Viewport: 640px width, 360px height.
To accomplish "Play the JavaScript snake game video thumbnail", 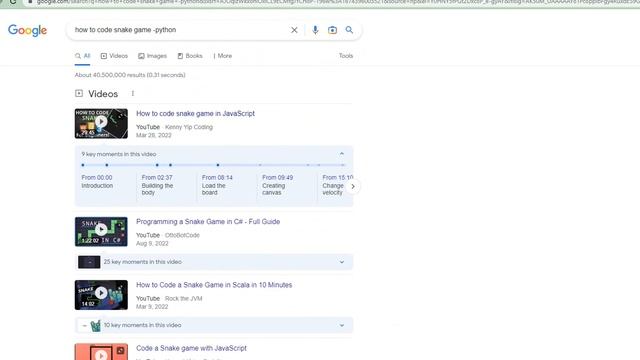I will (101, 123).
